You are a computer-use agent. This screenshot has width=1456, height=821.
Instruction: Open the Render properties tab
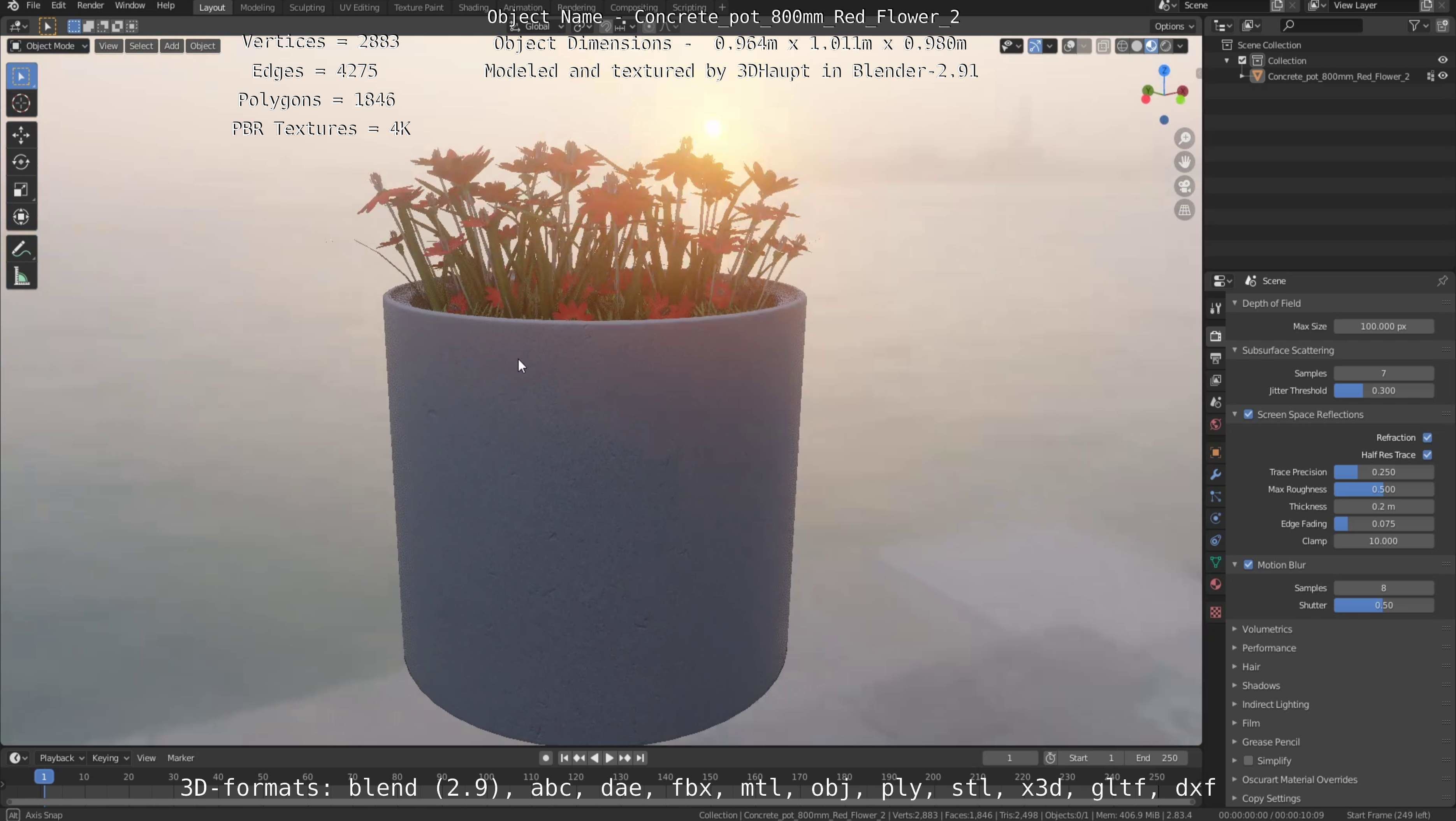(x=1215, y=336)
